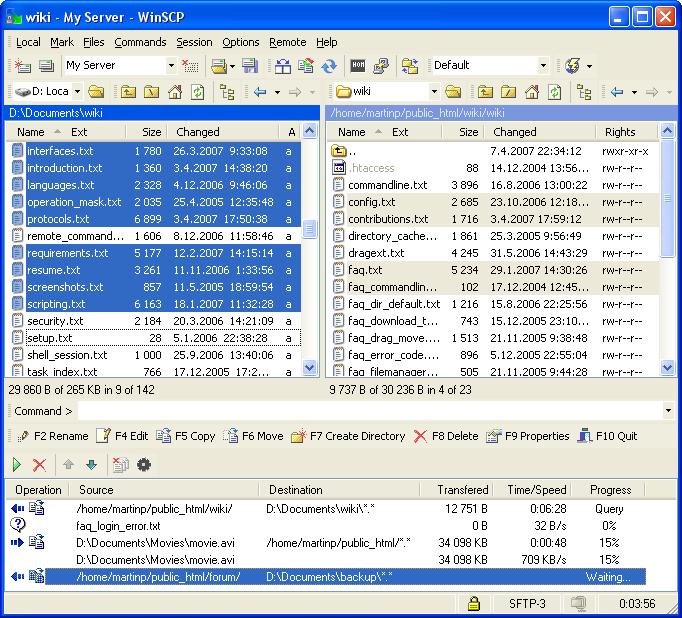Click the Synchronize icon in the main toolbar
The height and width of the screenshot is (618, 682).
point(329,66)
